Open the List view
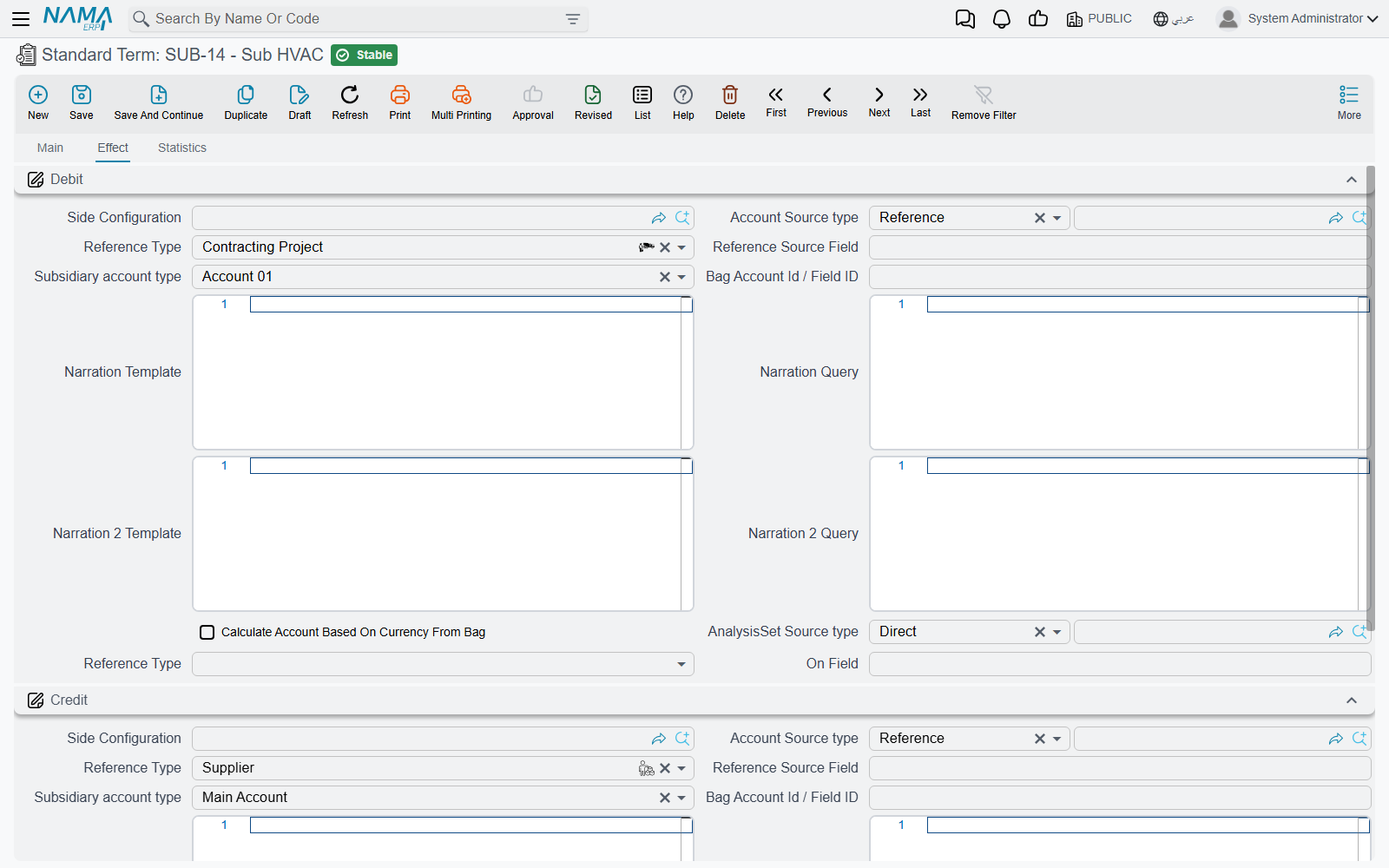Screen dimensions: 1389x868 click(x=642, y=102)
